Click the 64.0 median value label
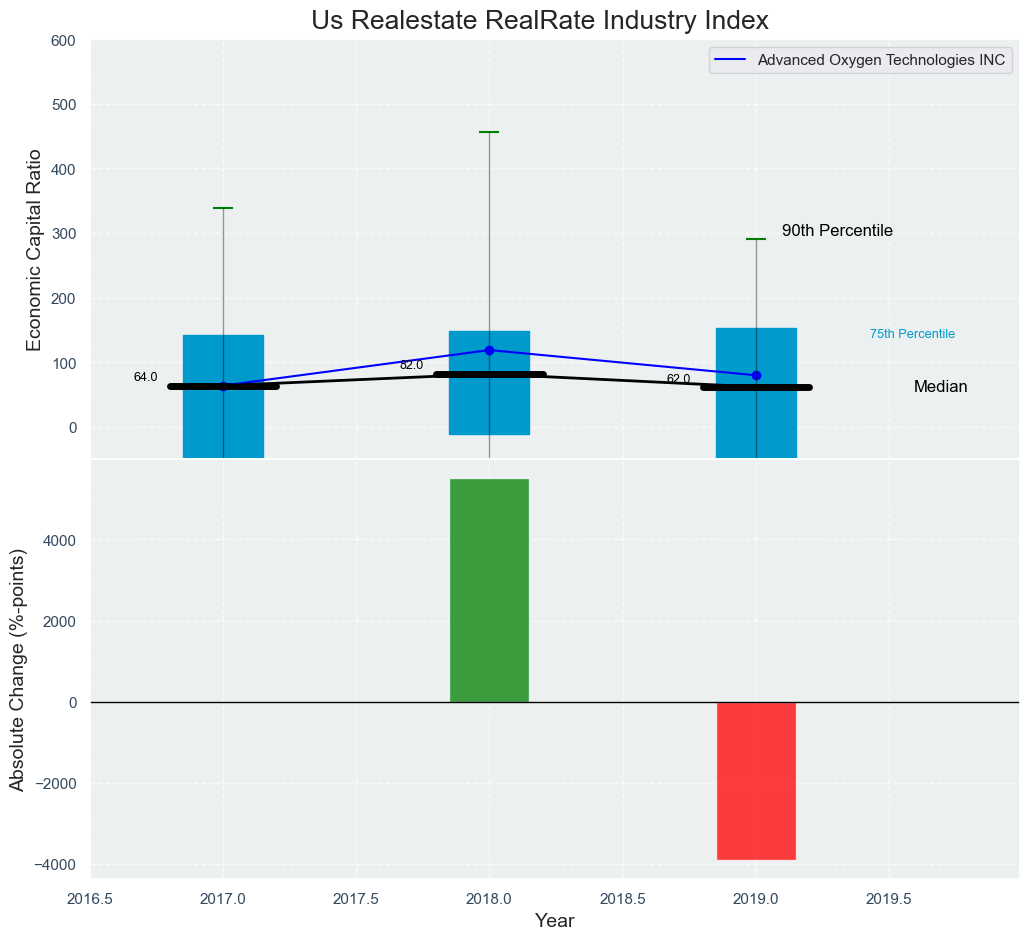The image size is (1029, 940). 145,377
